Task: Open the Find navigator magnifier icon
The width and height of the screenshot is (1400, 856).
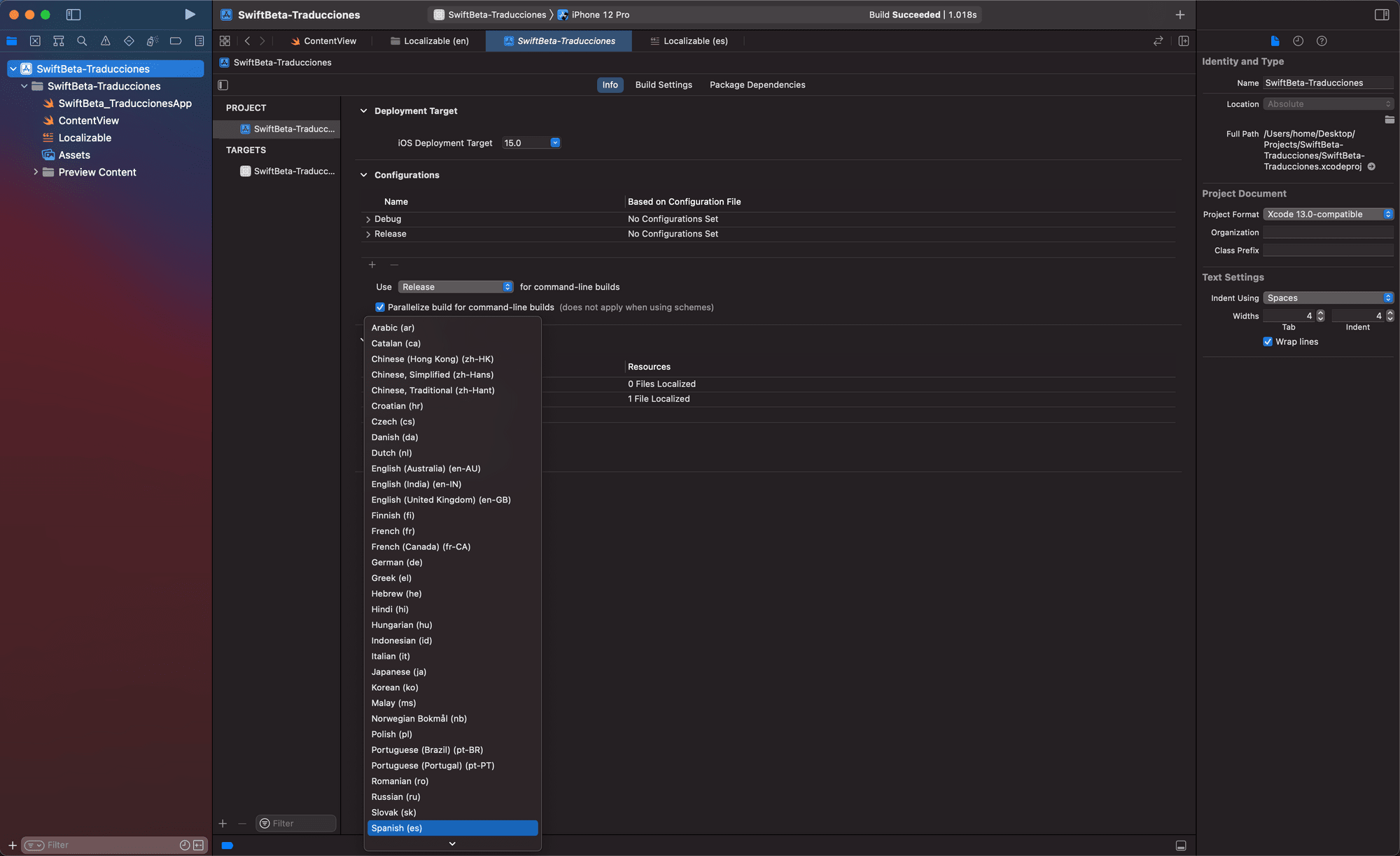Action: pyautogui.click(x=82, y=41)
